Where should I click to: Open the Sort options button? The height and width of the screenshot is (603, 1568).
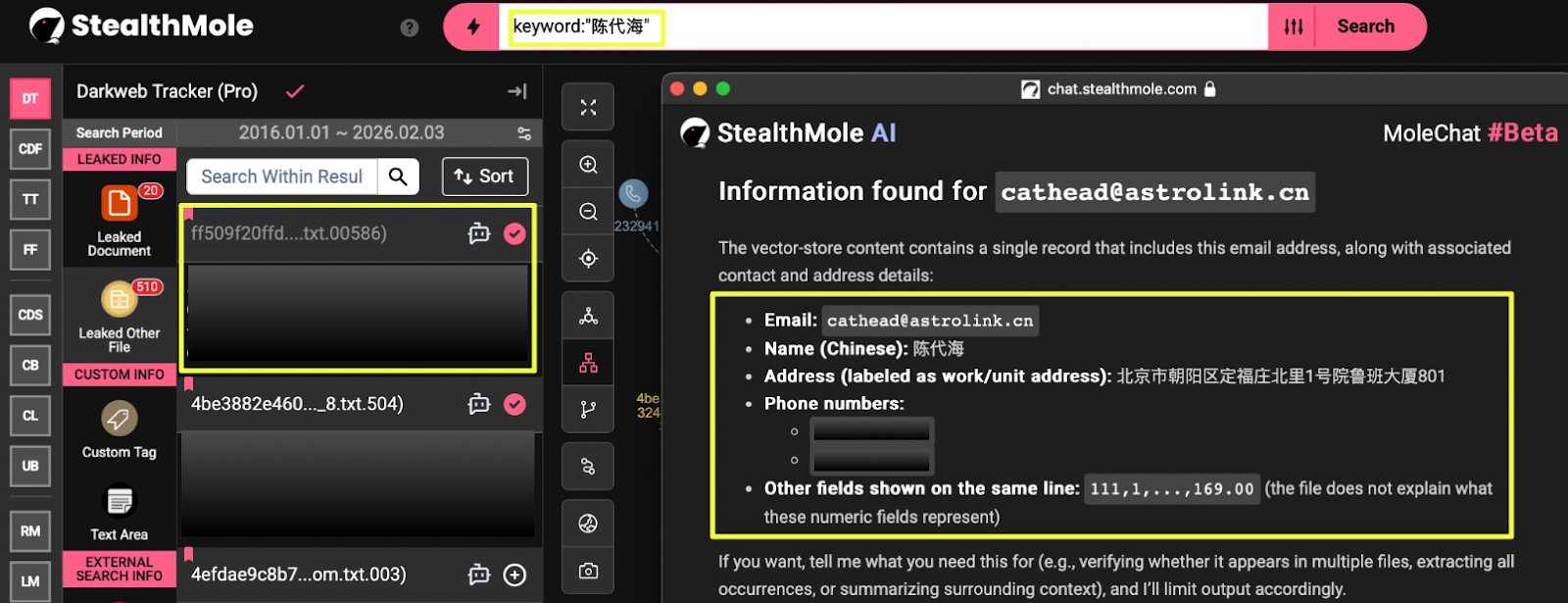point(484,176)
